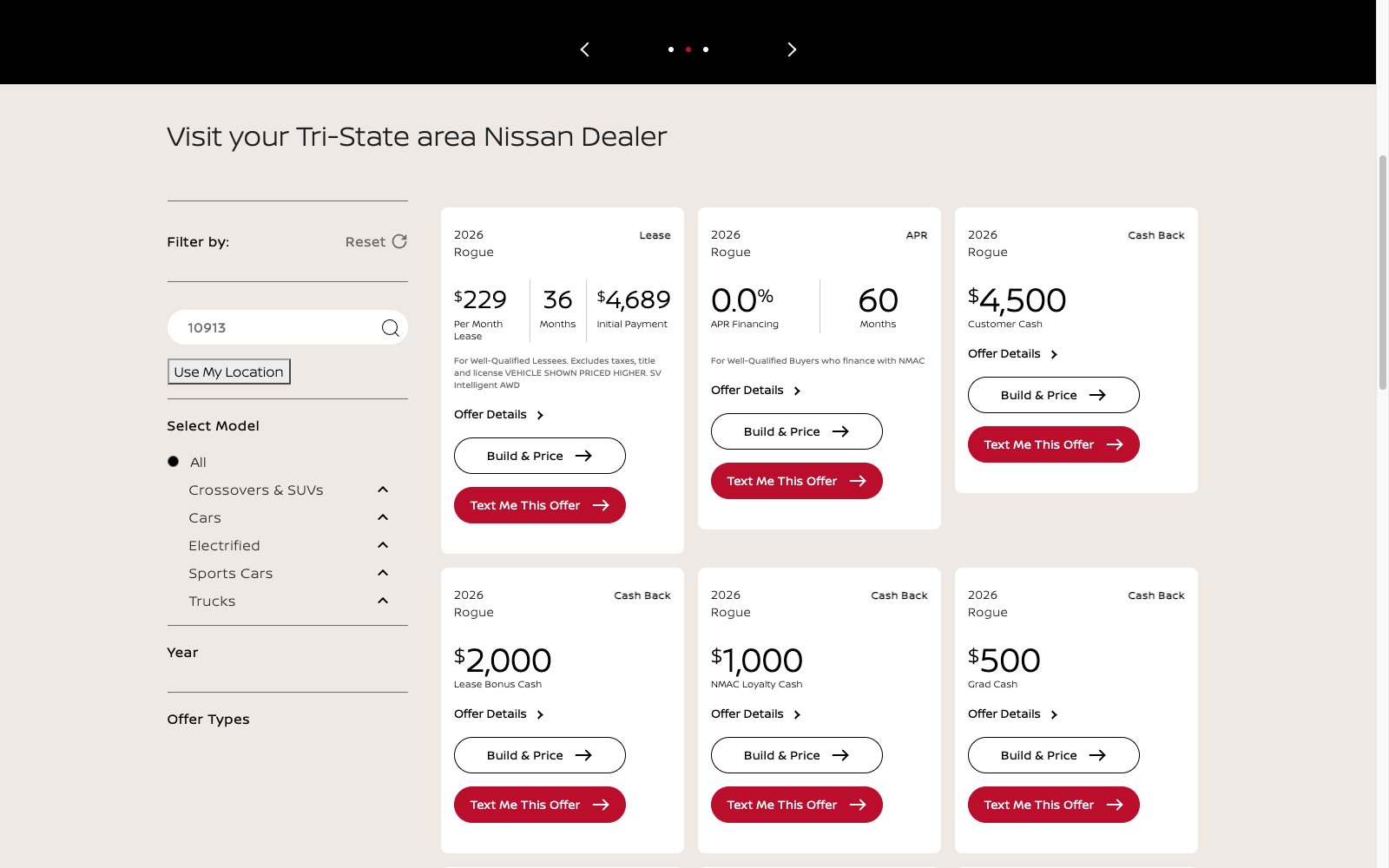Click the $500 Grad Cash amount
Viewport: 1389px width, 868px height.
[1004, 661]
